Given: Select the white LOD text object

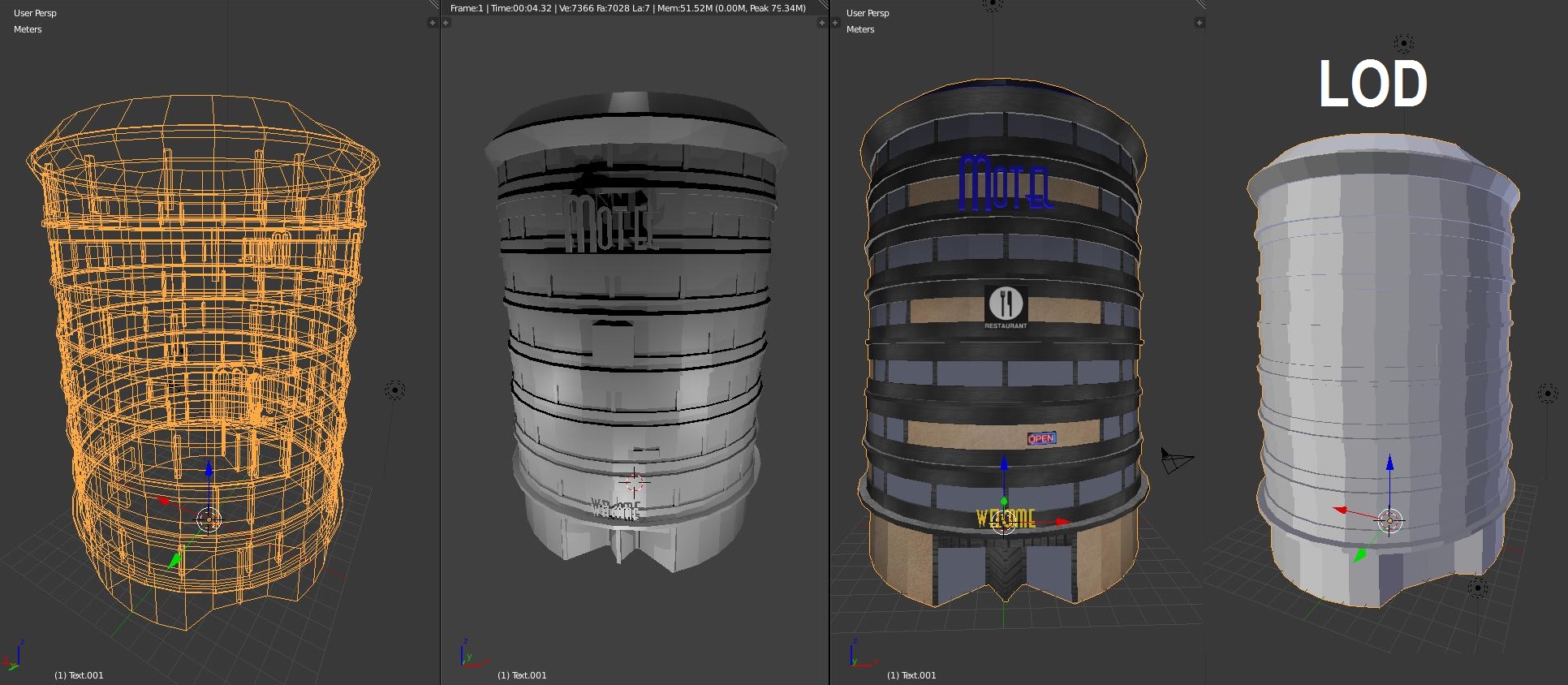Looking at the screenshot, I should coord(1372,84).
